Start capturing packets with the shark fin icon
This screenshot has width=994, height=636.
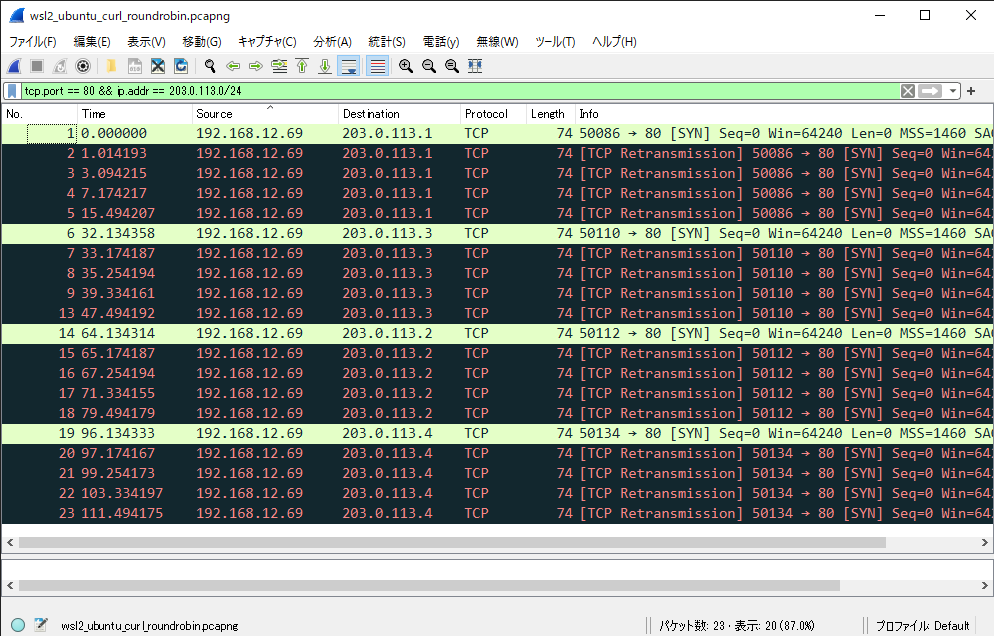pyautogui.click(x=15, y=66)
